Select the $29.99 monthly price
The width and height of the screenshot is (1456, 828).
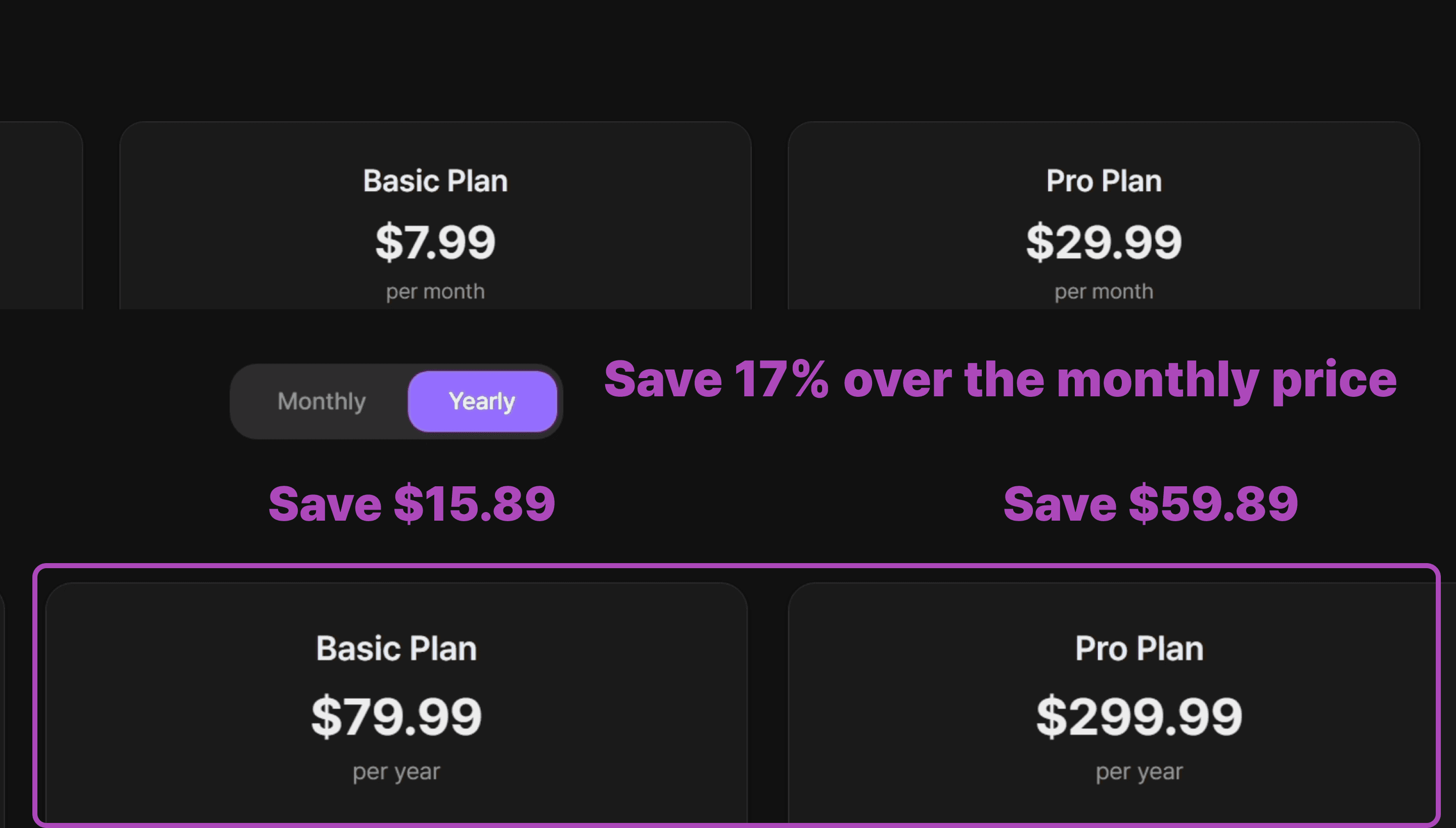pyautogui.click(x=1103, y=242)
